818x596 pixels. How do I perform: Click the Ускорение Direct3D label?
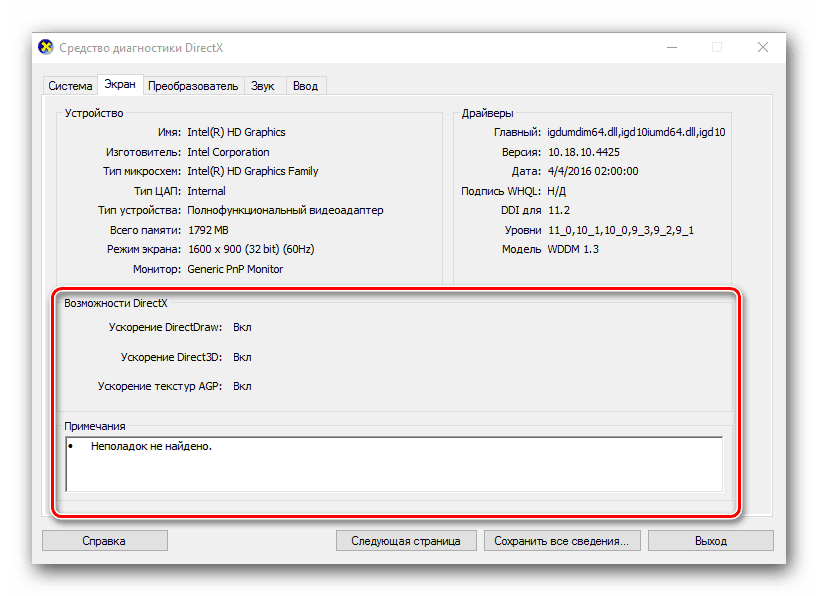[172, 357]
